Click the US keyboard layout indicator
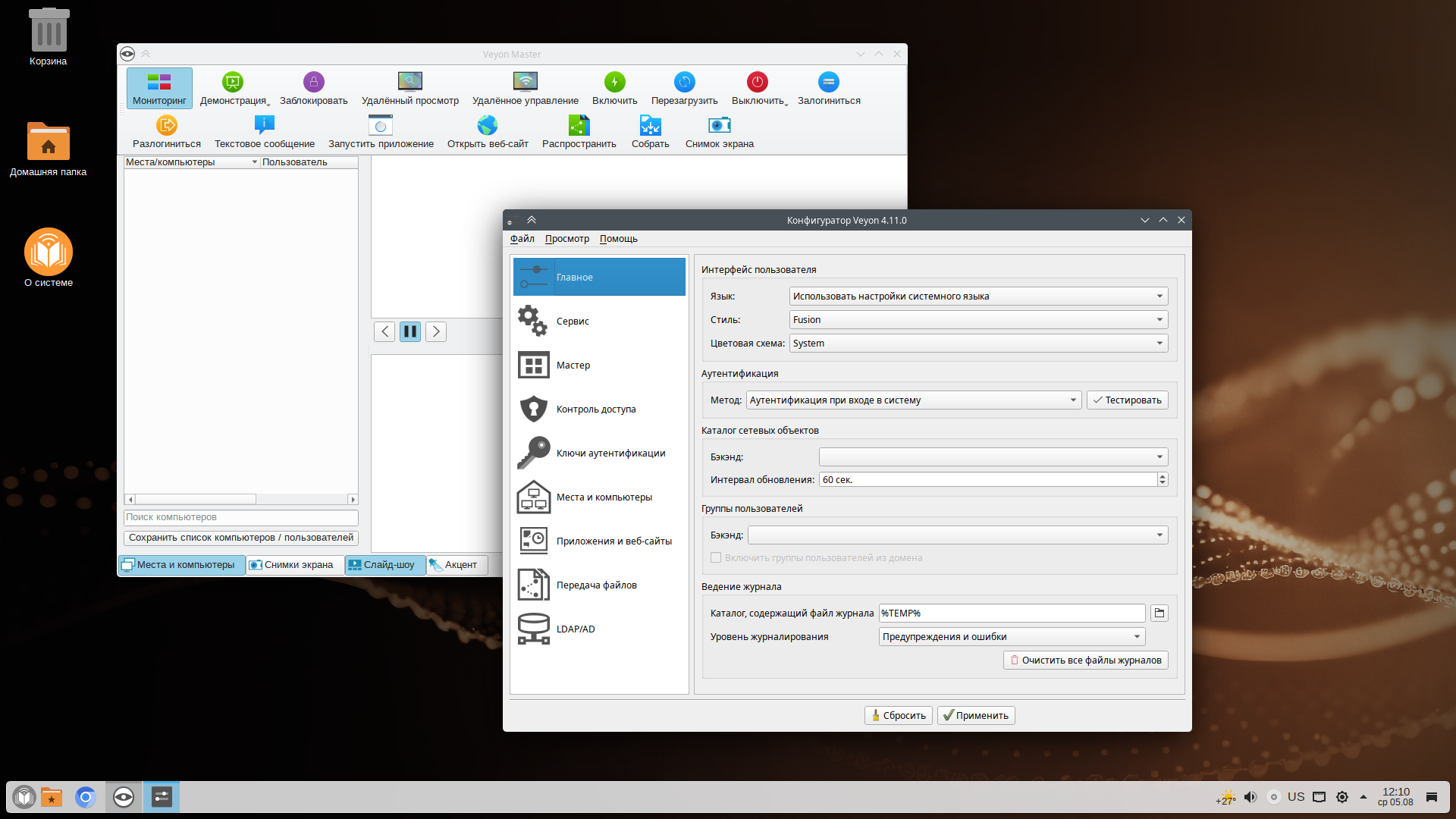Screen dimensions: 1456x819 click(1296, 797)
